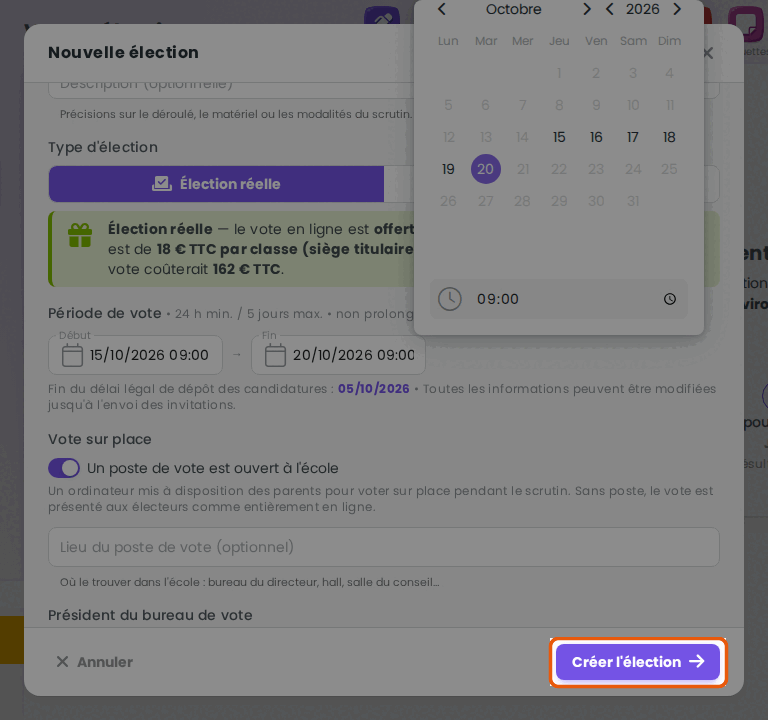Focus Lieu du poste de vote field
768x720 pixels.
pyautogui.click(x=384, y=547)
